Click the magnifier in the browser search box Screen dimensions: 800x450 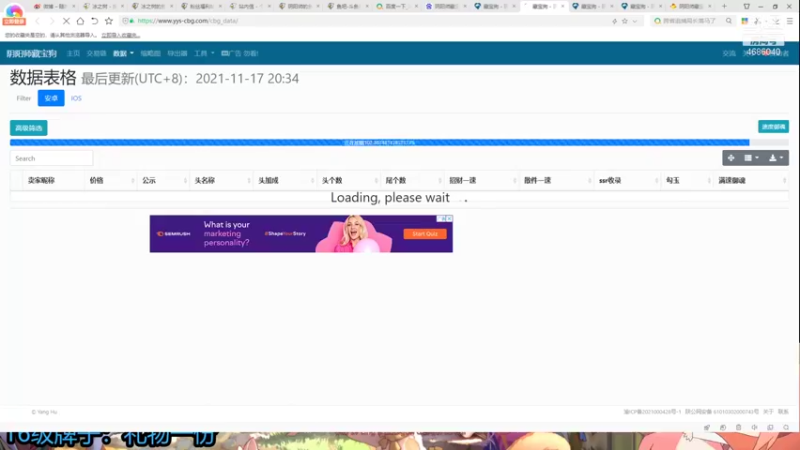click(x=729, y=21)
